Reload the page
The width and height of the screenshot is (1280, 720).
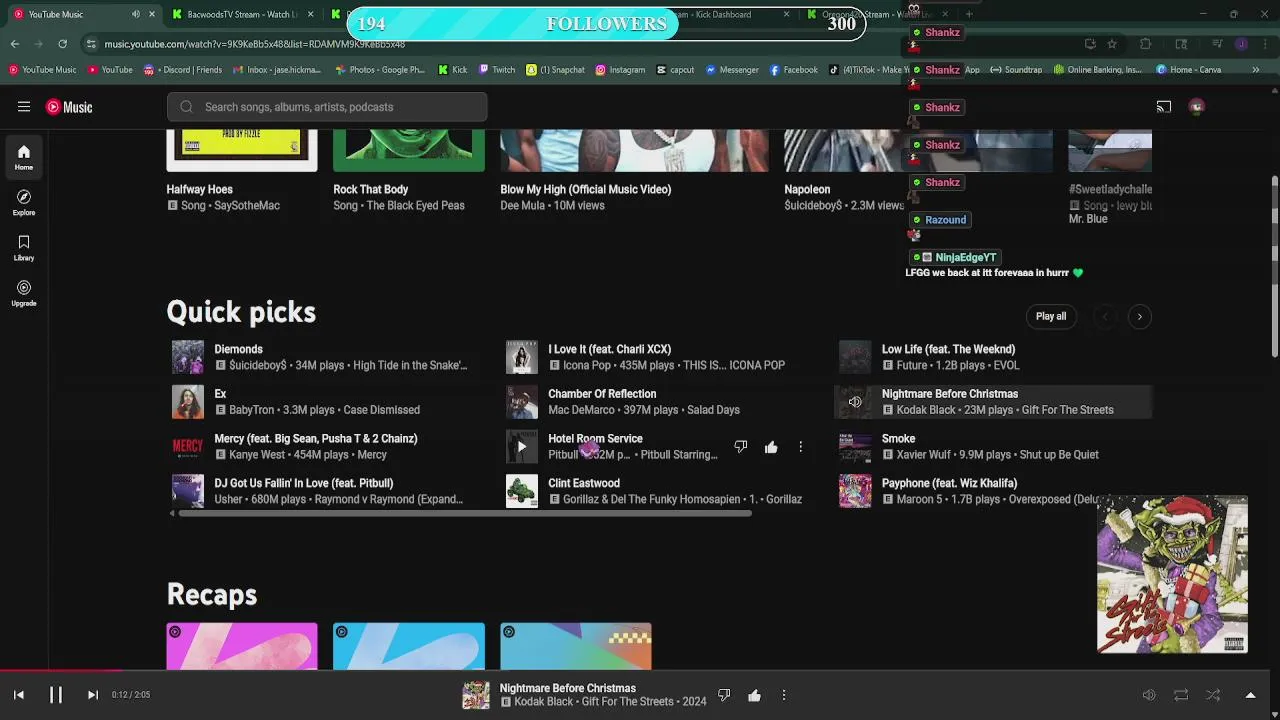62,44
